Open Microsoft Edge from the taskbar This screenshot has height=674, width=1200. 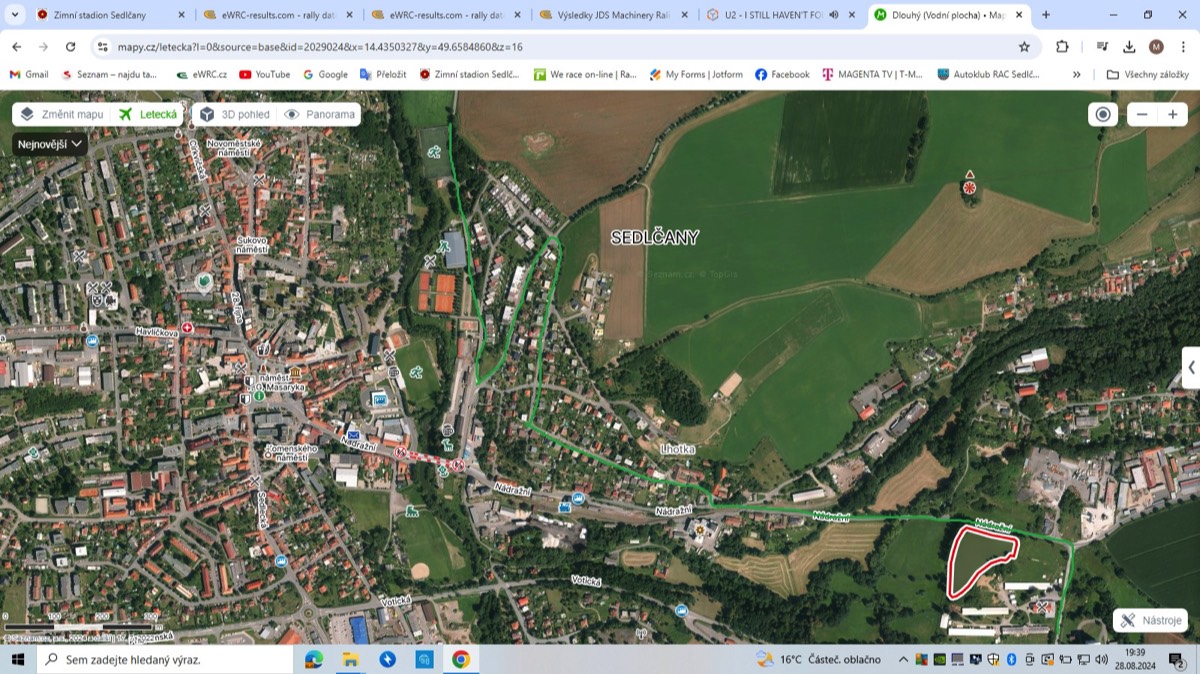click(x=313, y=659)
